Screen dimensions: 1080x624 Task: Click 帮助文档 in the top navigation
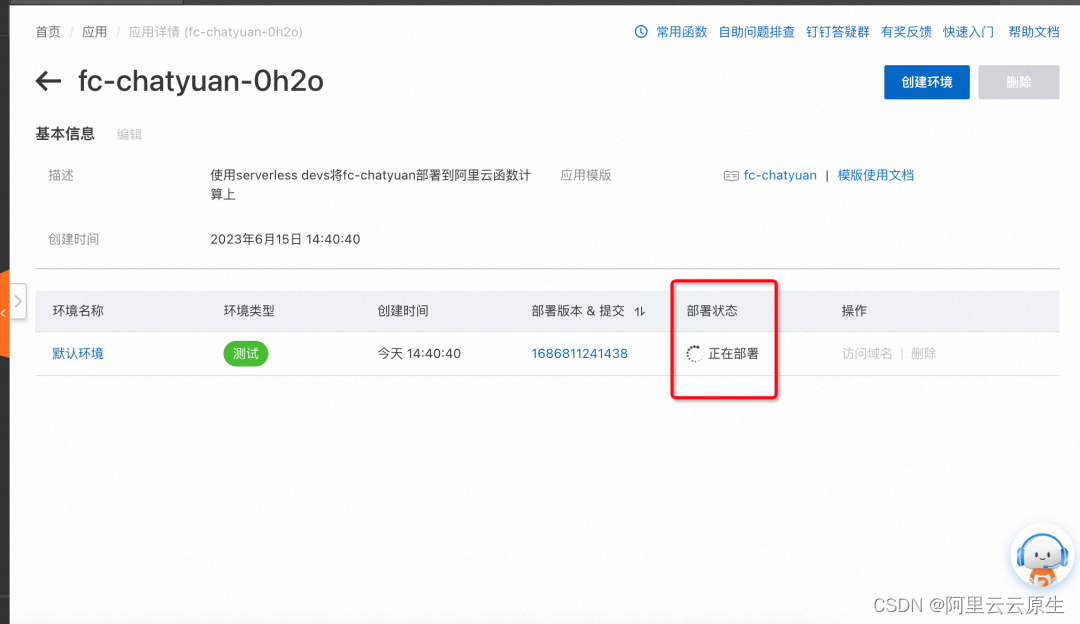tap(1034, 31)
